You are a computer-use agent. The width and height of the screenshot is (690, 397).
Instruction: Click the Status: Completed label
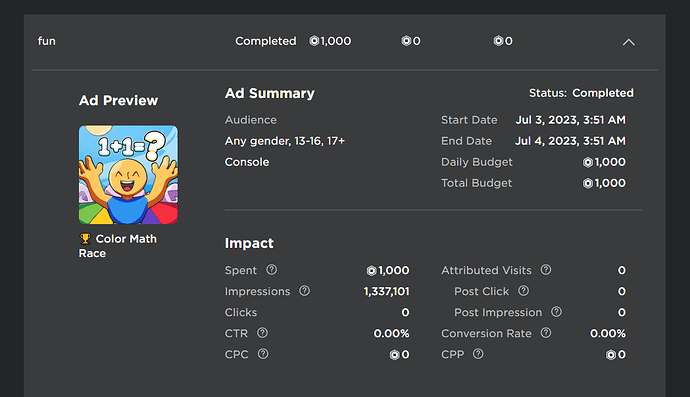click(x=581, y=93)
